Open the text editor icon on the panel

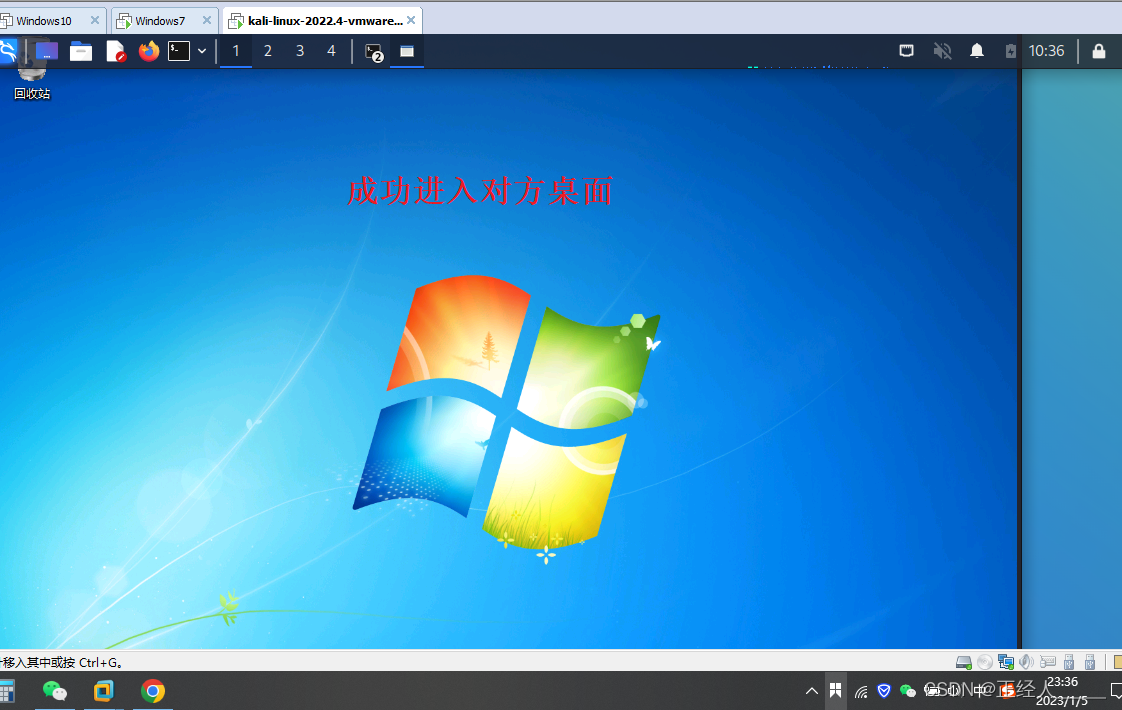[116, 51]
